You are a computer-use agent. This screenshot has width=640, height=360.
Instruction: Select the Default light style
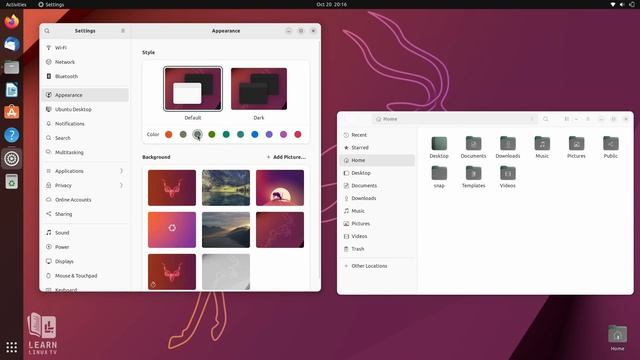click(193, 89)
